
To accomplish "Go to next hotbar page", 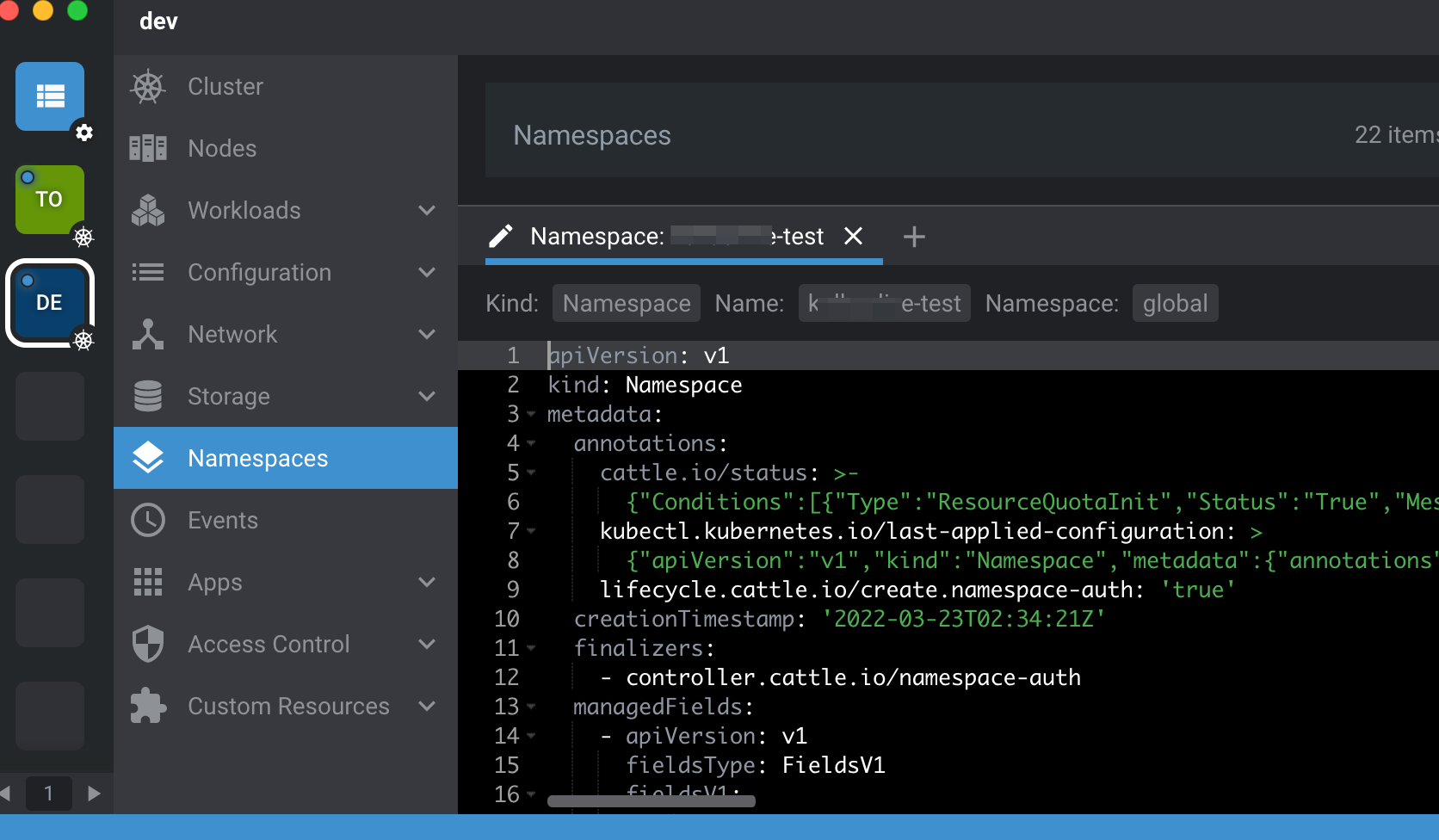I will [x=94, y=793].
